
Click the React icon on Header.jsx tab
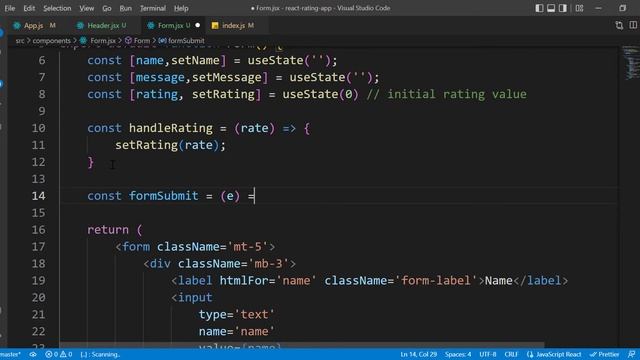[x=80, y=25]
